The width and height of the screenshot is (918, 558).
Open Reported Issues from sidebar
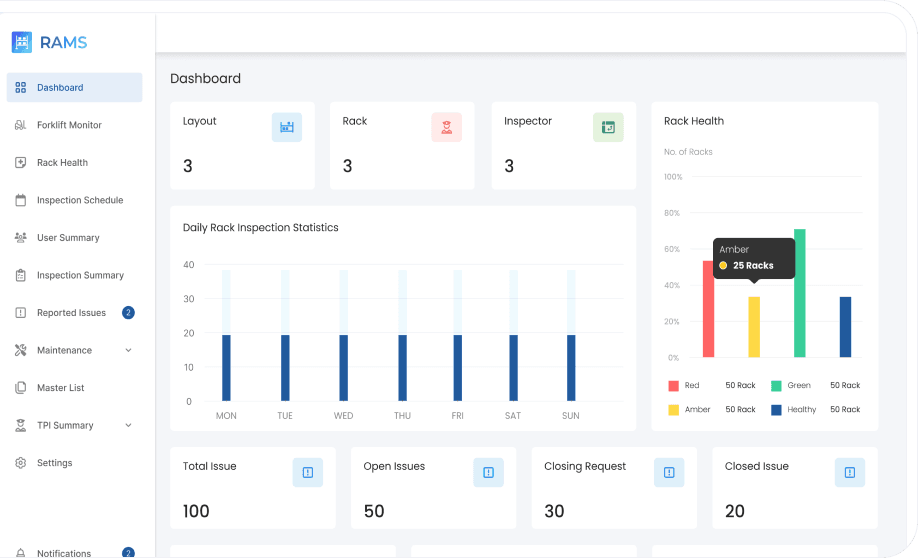pyautogui.click(x=71, y=313)
